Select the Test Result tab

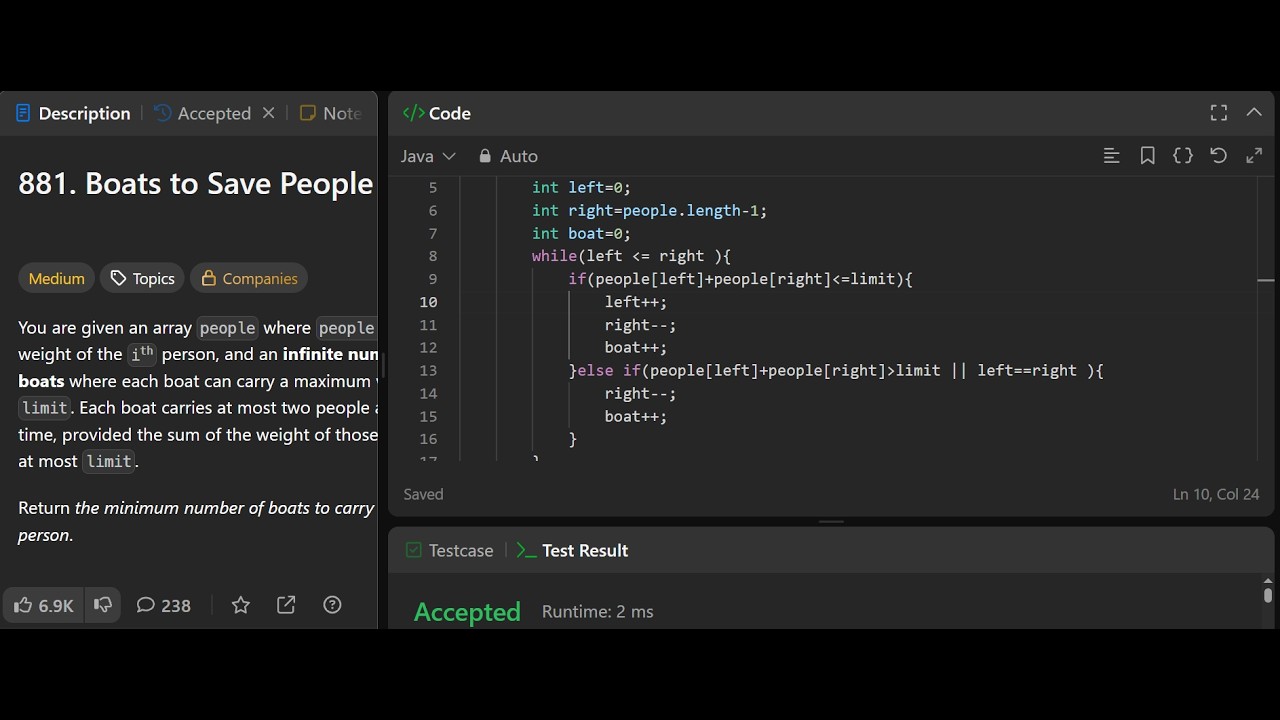[573, 551]
